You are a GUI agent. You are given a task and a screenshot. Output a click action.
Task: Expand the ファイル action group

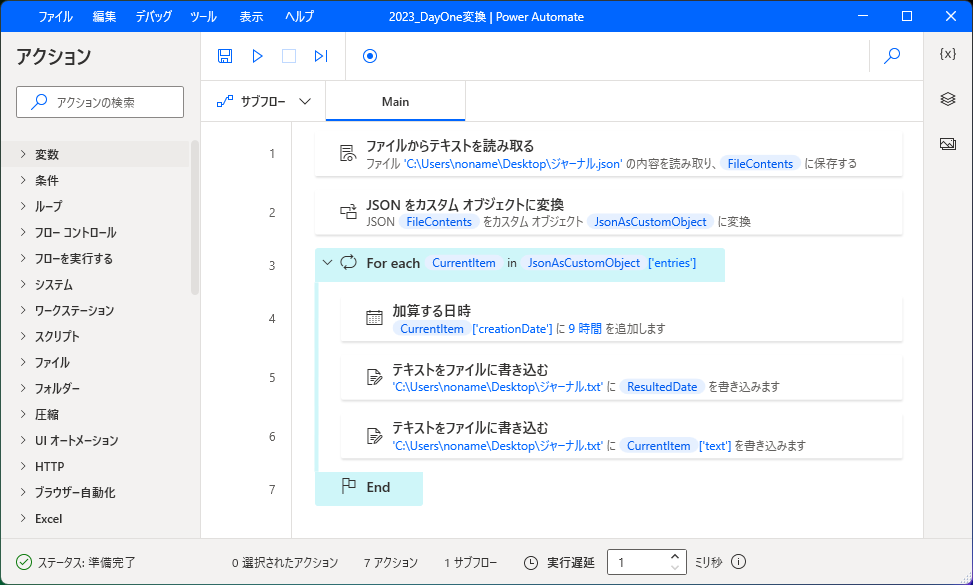pyautogui.click(x=23, y=362)
